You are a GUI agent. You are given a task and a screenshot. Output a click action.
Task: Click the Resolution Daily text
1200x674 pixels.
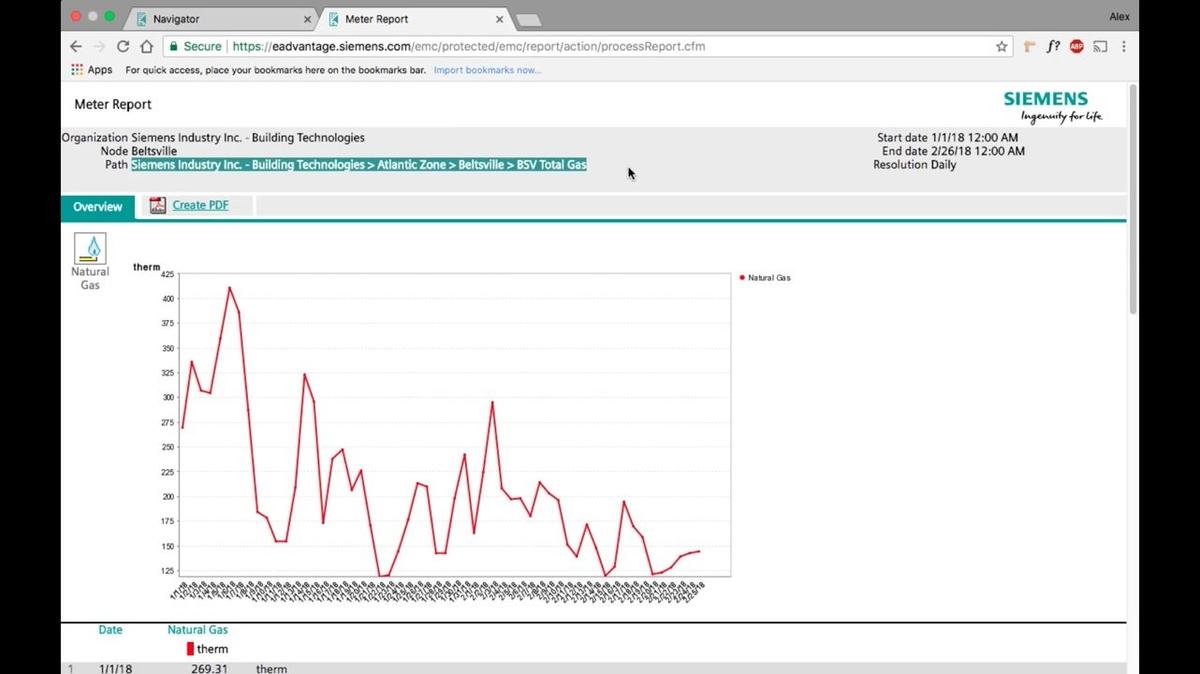tap(914, 165)
